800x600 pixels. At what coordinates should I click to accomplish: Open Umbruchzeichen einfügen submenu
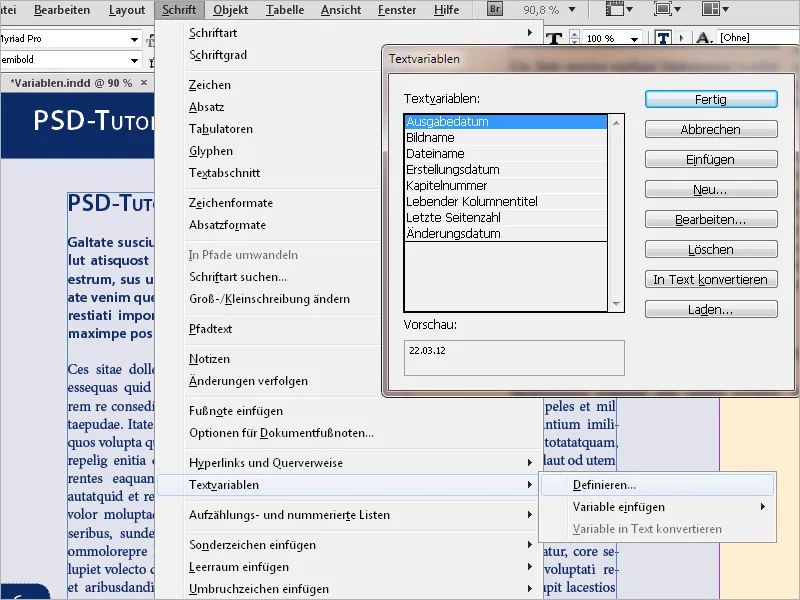pos(349,589)
